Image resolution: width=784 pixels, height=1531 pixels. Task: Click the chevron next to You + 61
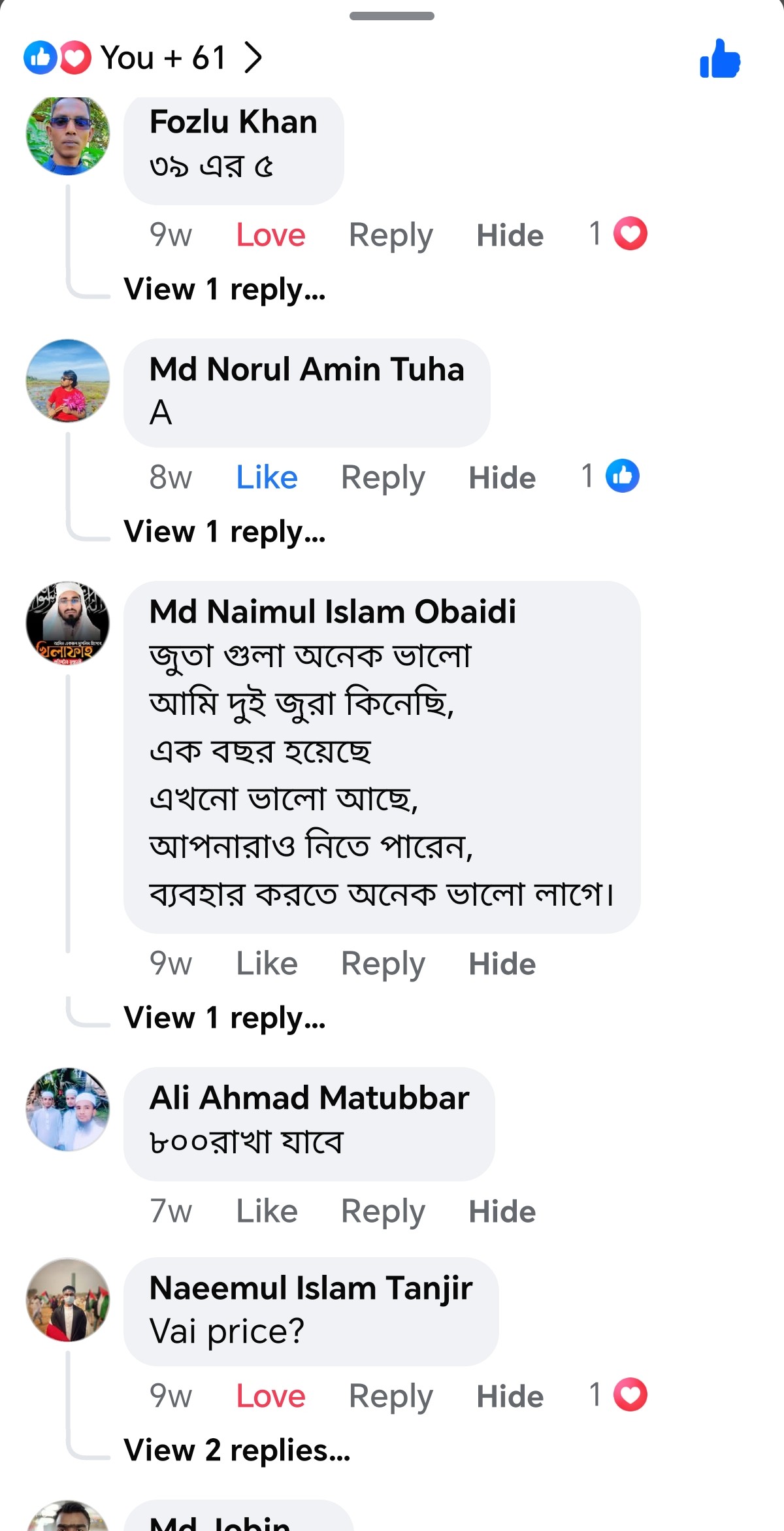pyautogui.click(x=254, y=58)
